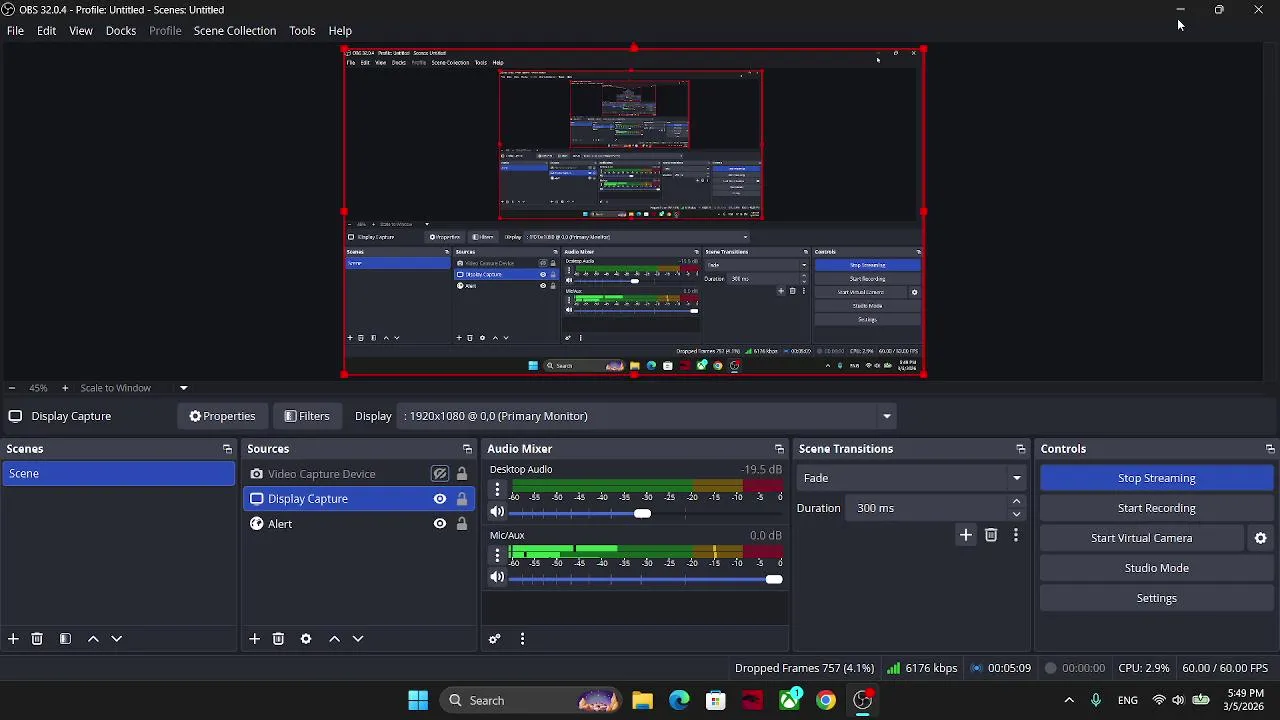Click Stop Streaming button

click(x=1157, y=478)
